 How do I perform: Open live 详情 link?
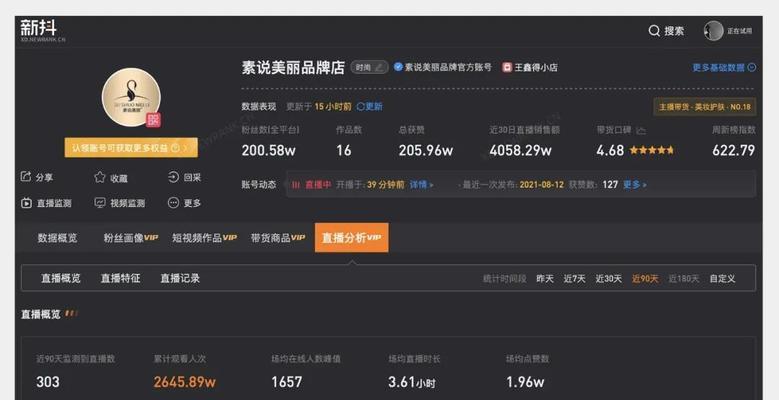[421, 185]
